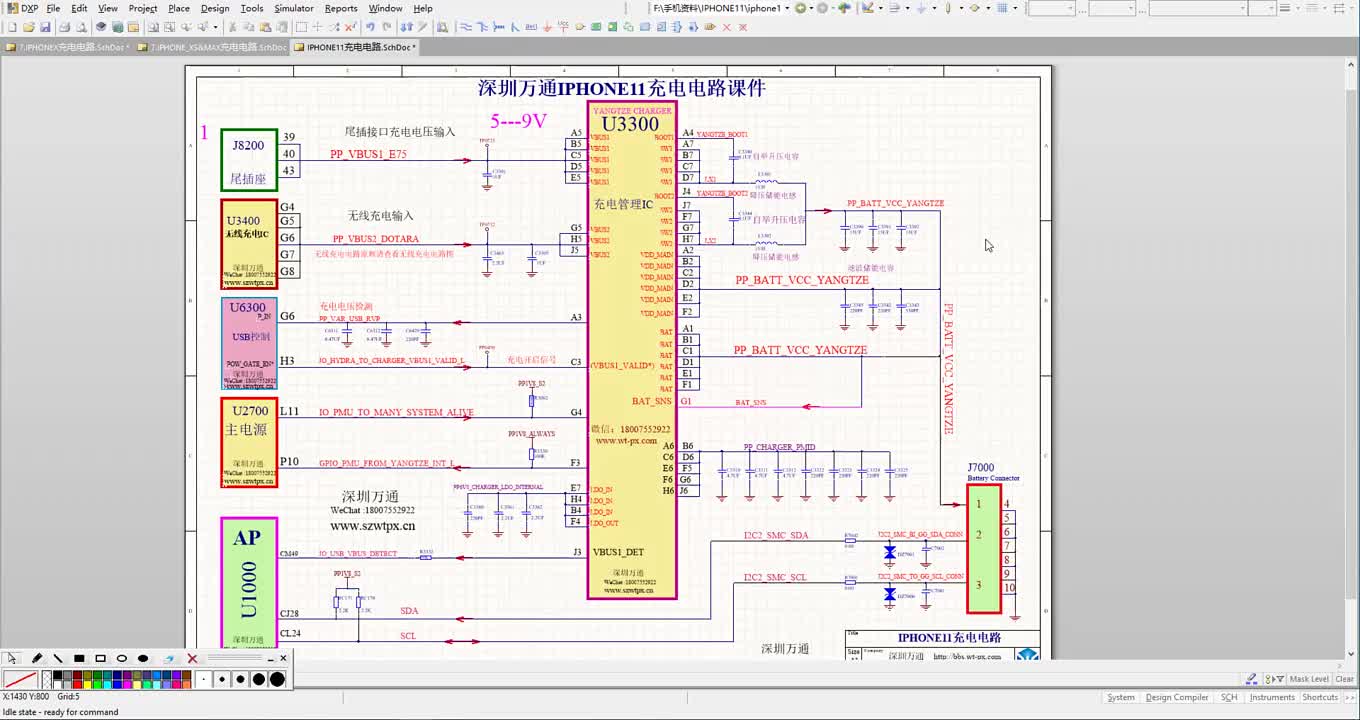Switch to 7.IPHONE_XS&MAX充电电路.SchDoc tab

point(212,47)
